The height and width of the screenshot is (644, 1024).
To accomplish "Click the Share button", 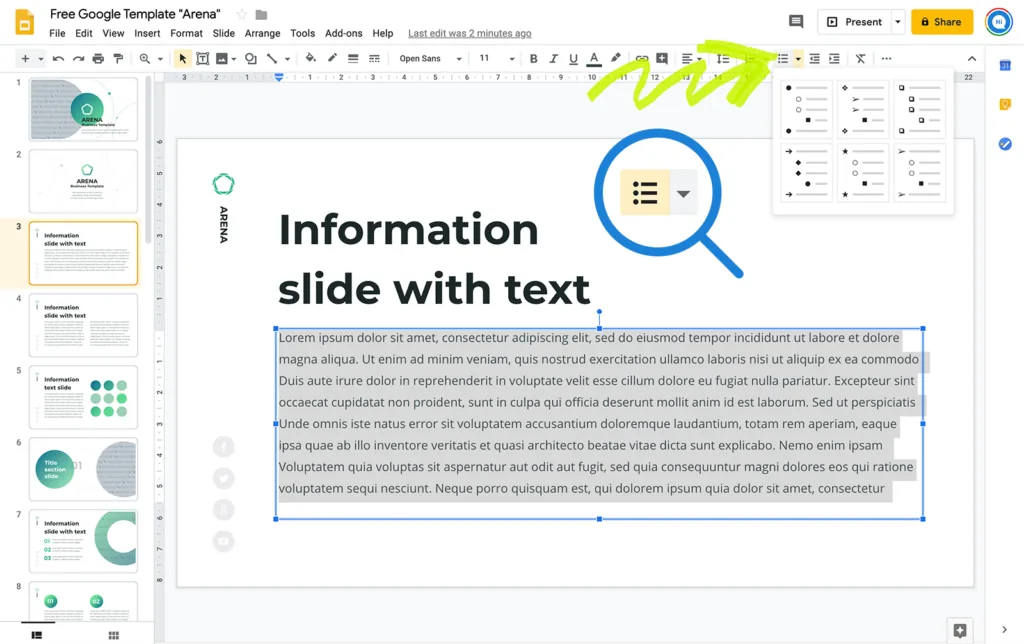I will tap(942, 22).
